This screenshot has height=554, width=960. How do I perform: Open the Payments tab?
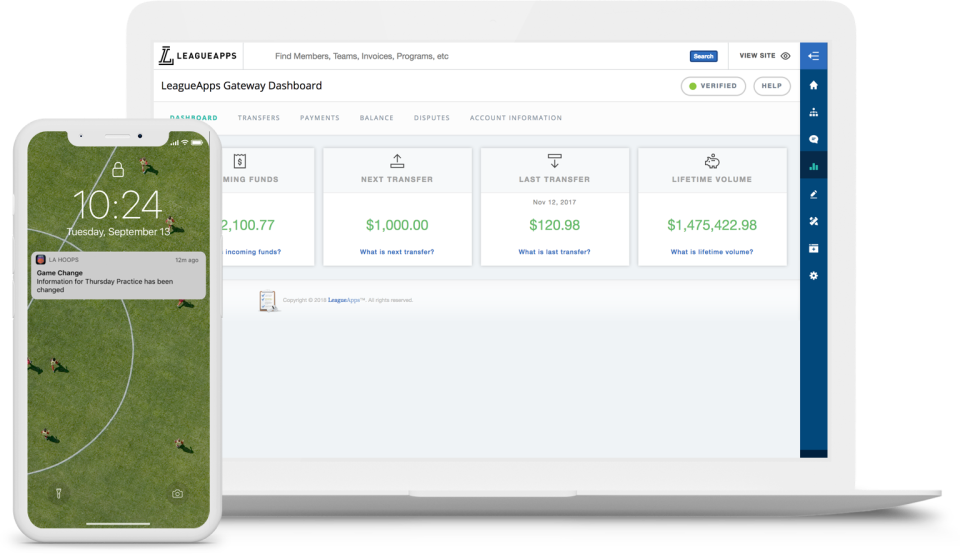[320, 118]
